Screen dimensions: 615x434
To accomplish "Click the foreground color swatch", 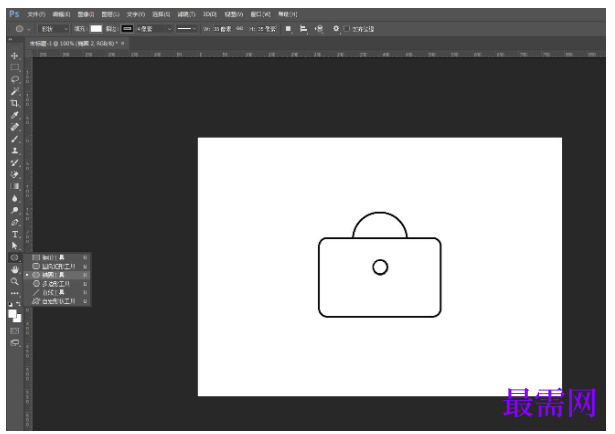I will (x=12, y=314).
